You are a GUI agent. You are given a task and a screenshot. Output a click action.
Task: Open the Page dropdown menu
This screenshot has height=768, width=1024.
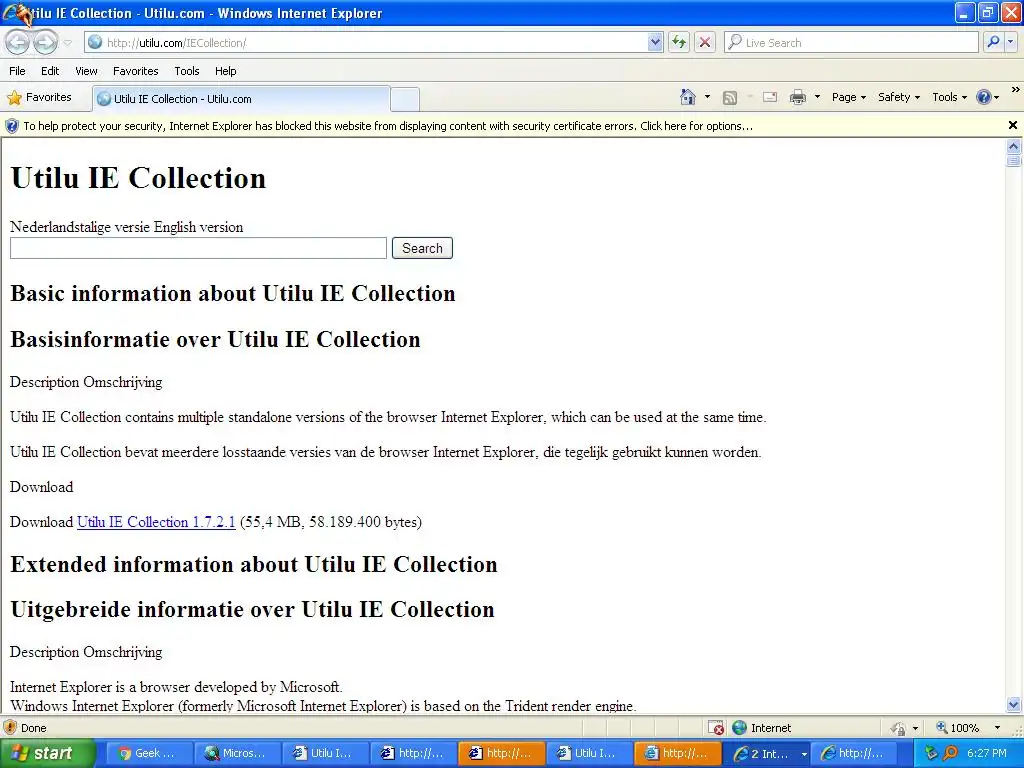pyautogui.click(x=848, y=97)
